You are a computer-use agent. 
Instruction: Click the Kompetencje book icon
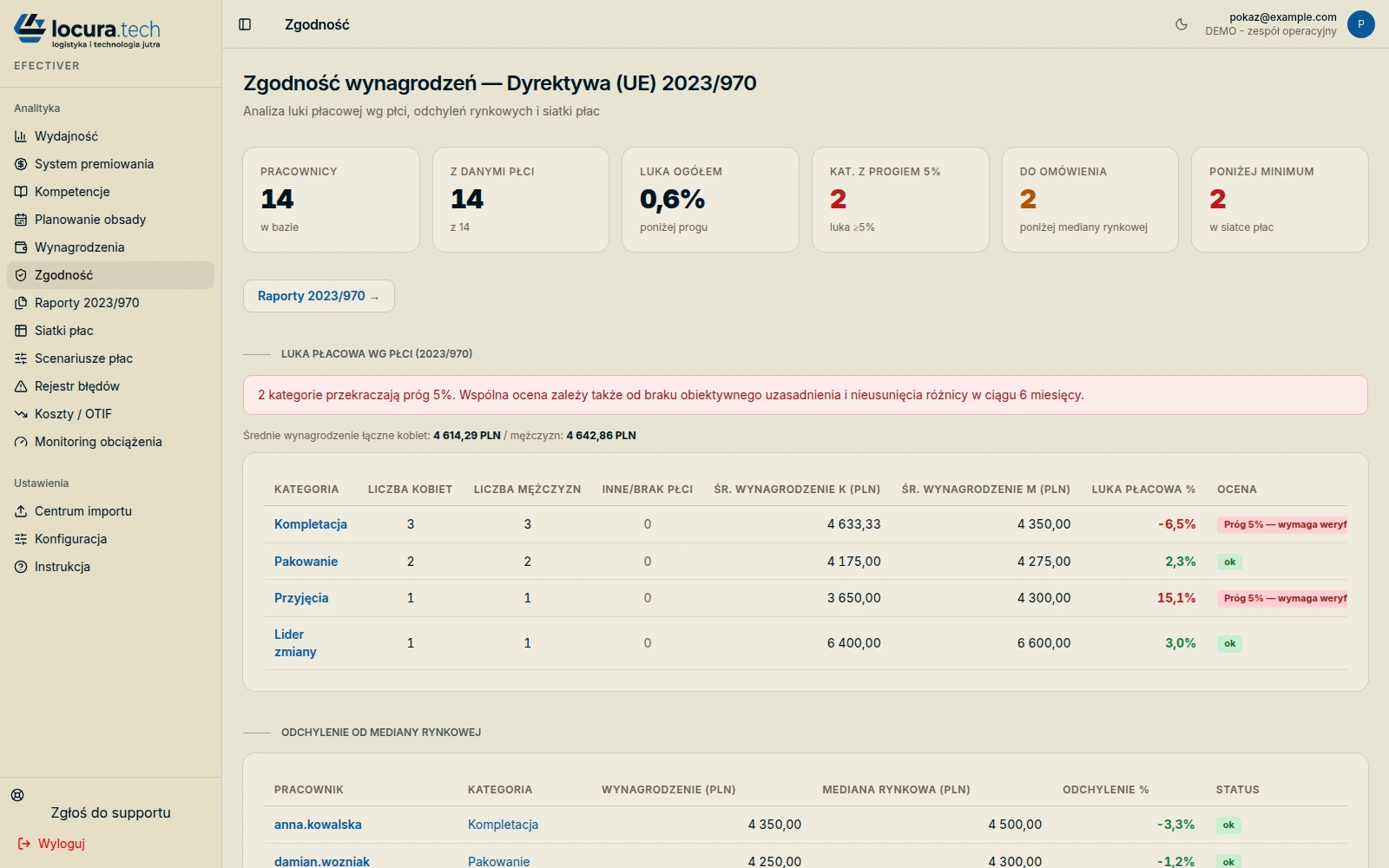pyautogui.click(x=21, y=192)
